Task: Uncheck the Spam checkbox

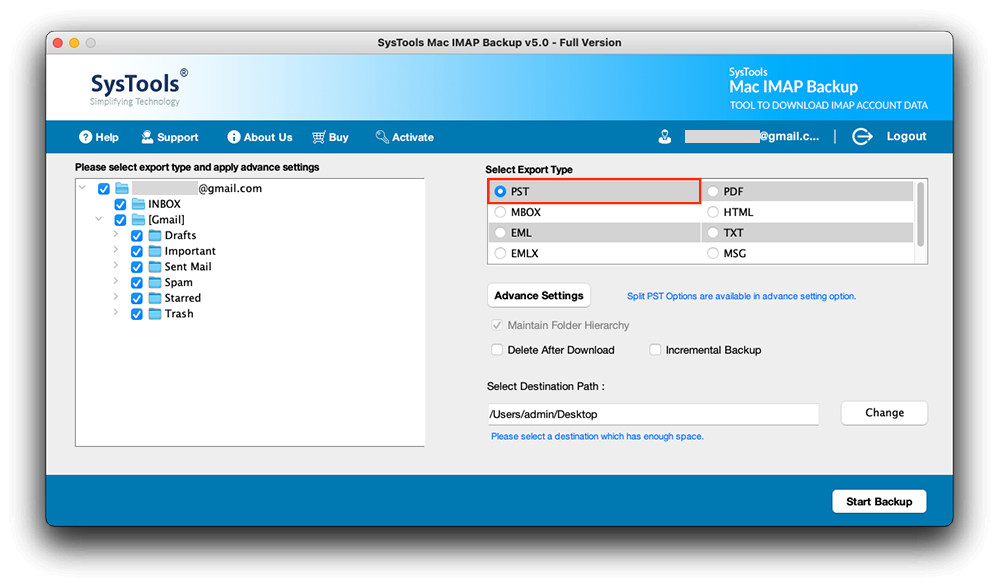Action: (x=137, y=282)
